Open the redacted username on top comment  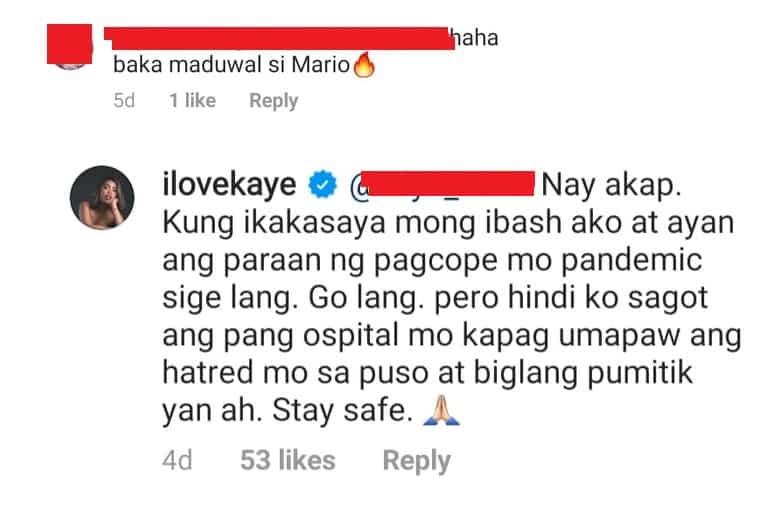point(279,38)
